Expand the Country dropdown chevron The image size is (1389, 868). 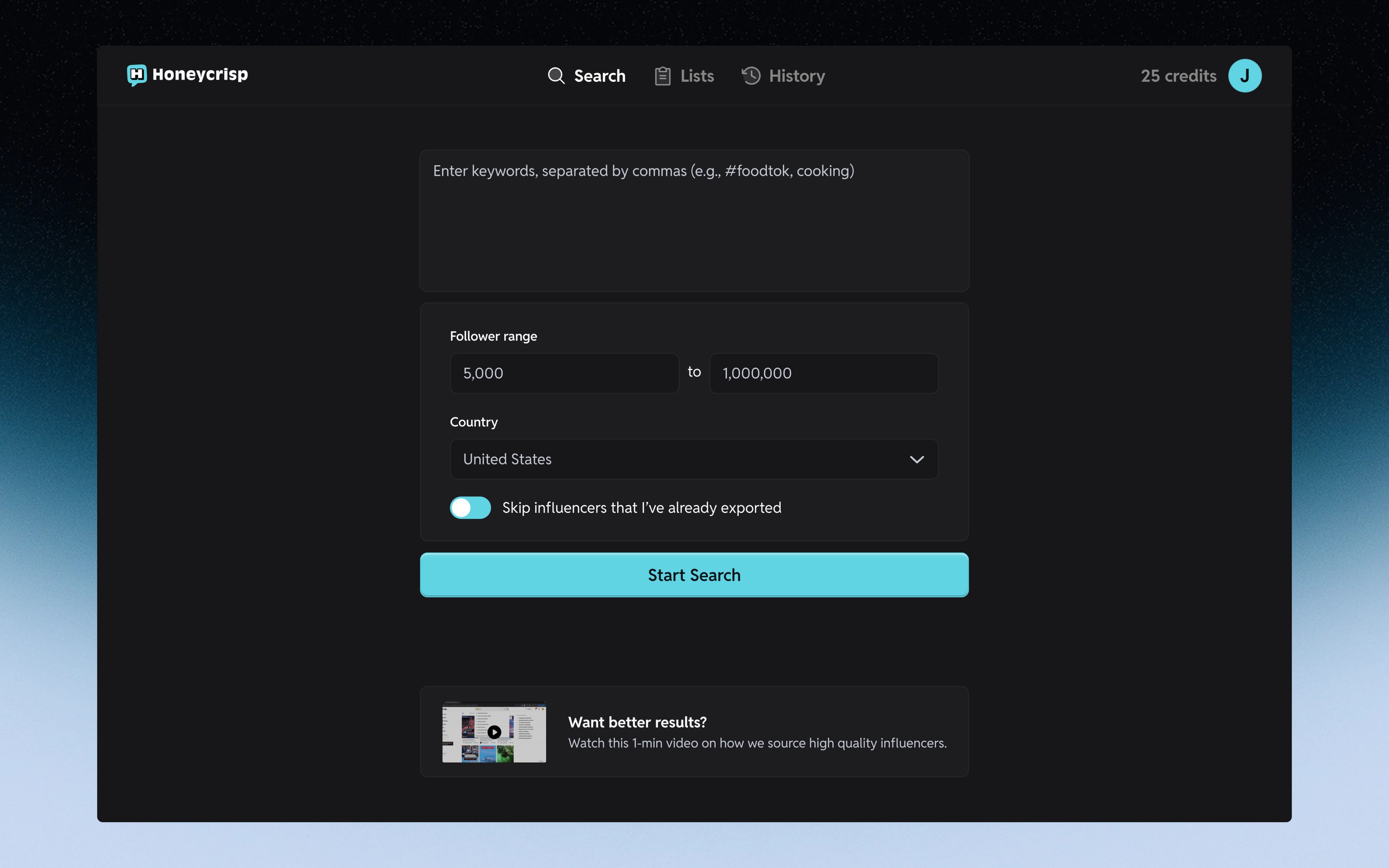tap(917, 459)
